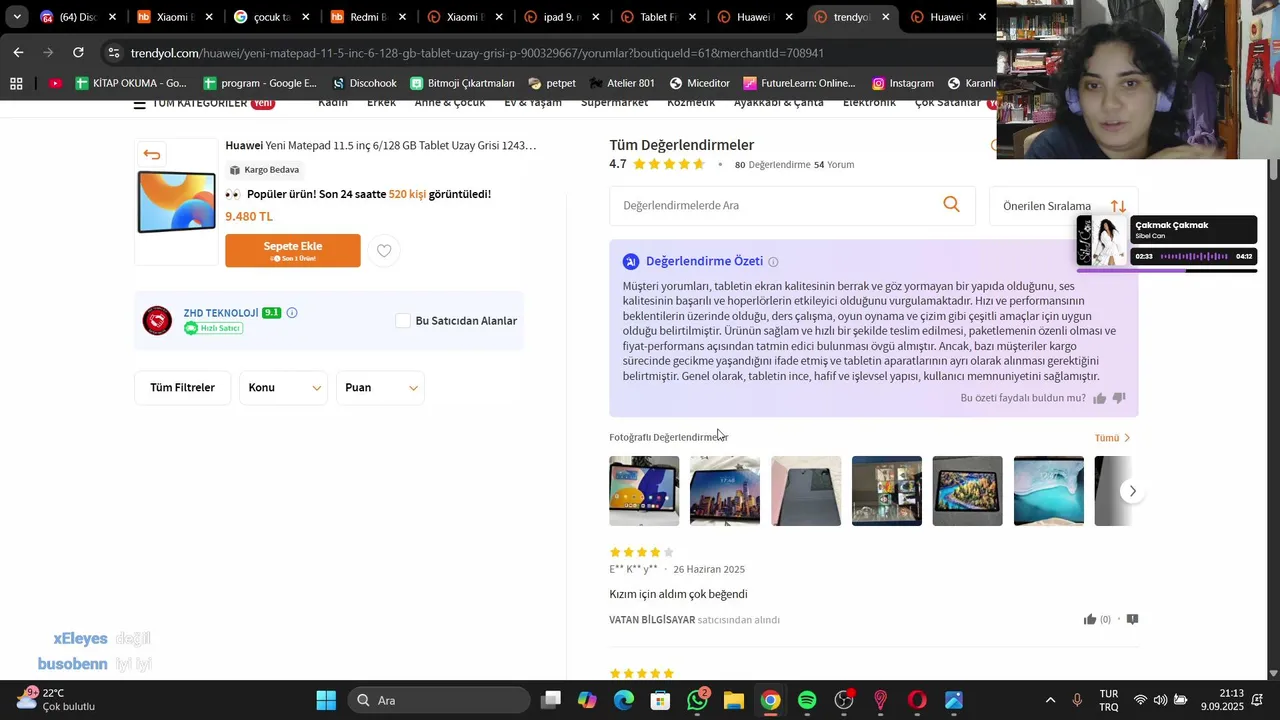Viewport: 1280px width, 720px height.
Task: Open the browser apps grid shortcut
Action: click(x=16, y=83)
